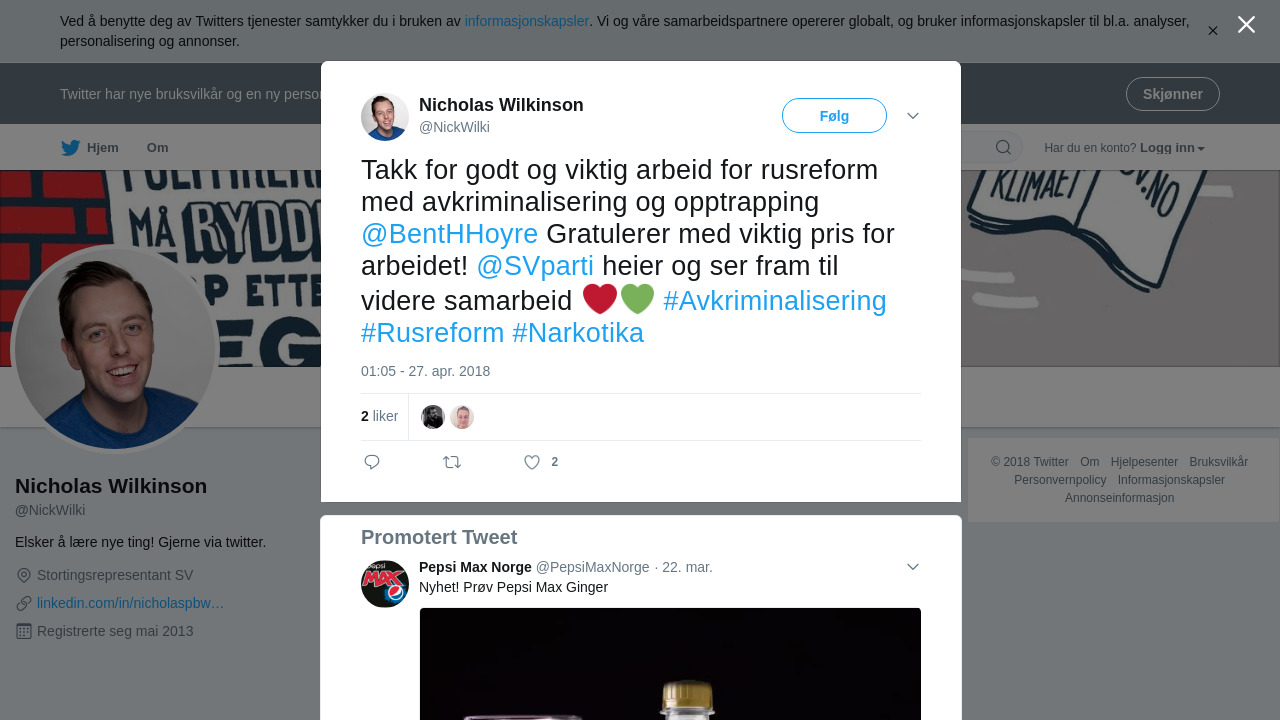This screenshot has height=720, width=1280.
Task: Click the informasjonskapsler link in notice
Action: point(527,21)
